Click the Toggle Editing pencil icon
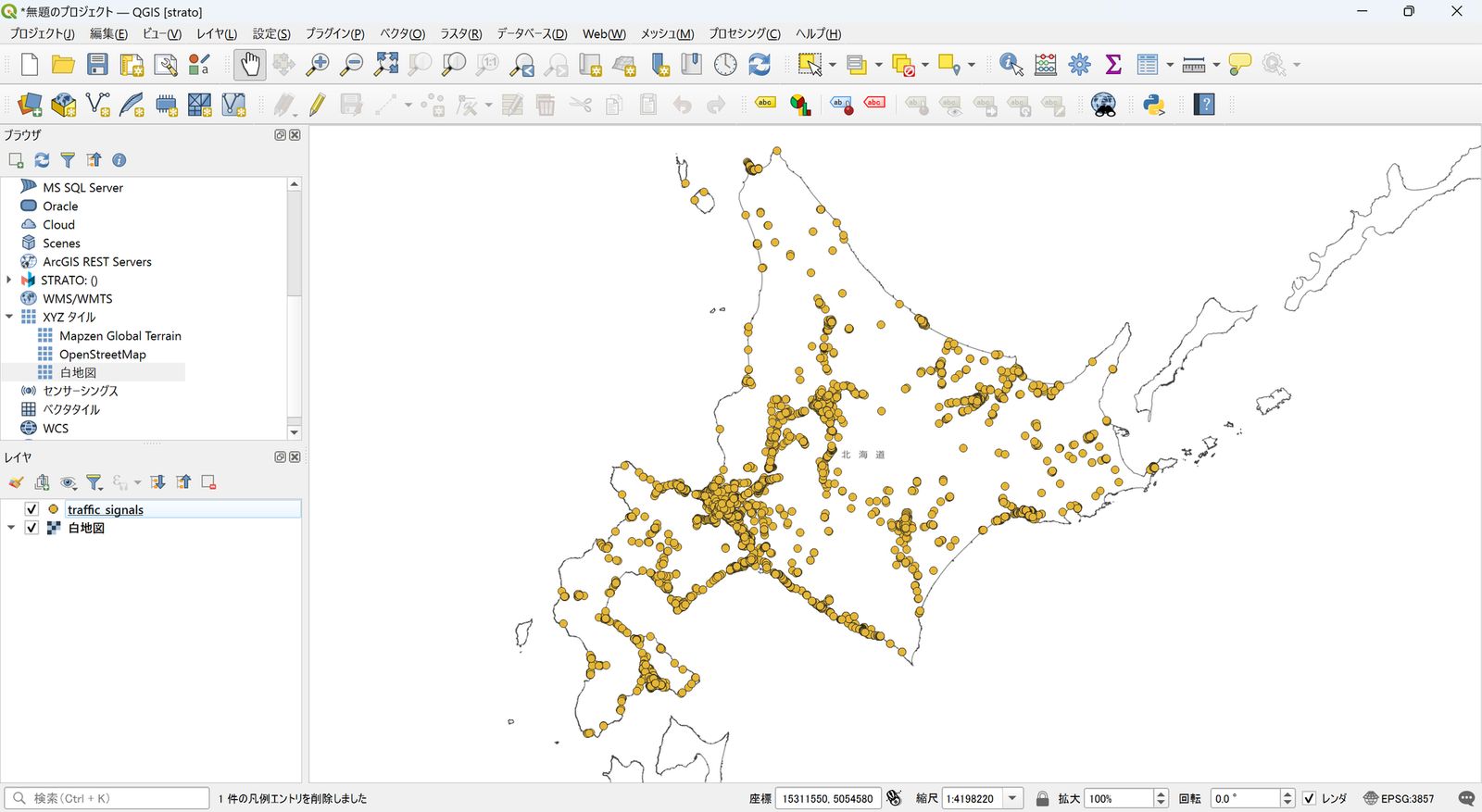The height and width of the screenshot is (812, 1482). click(x=317, y=105)
